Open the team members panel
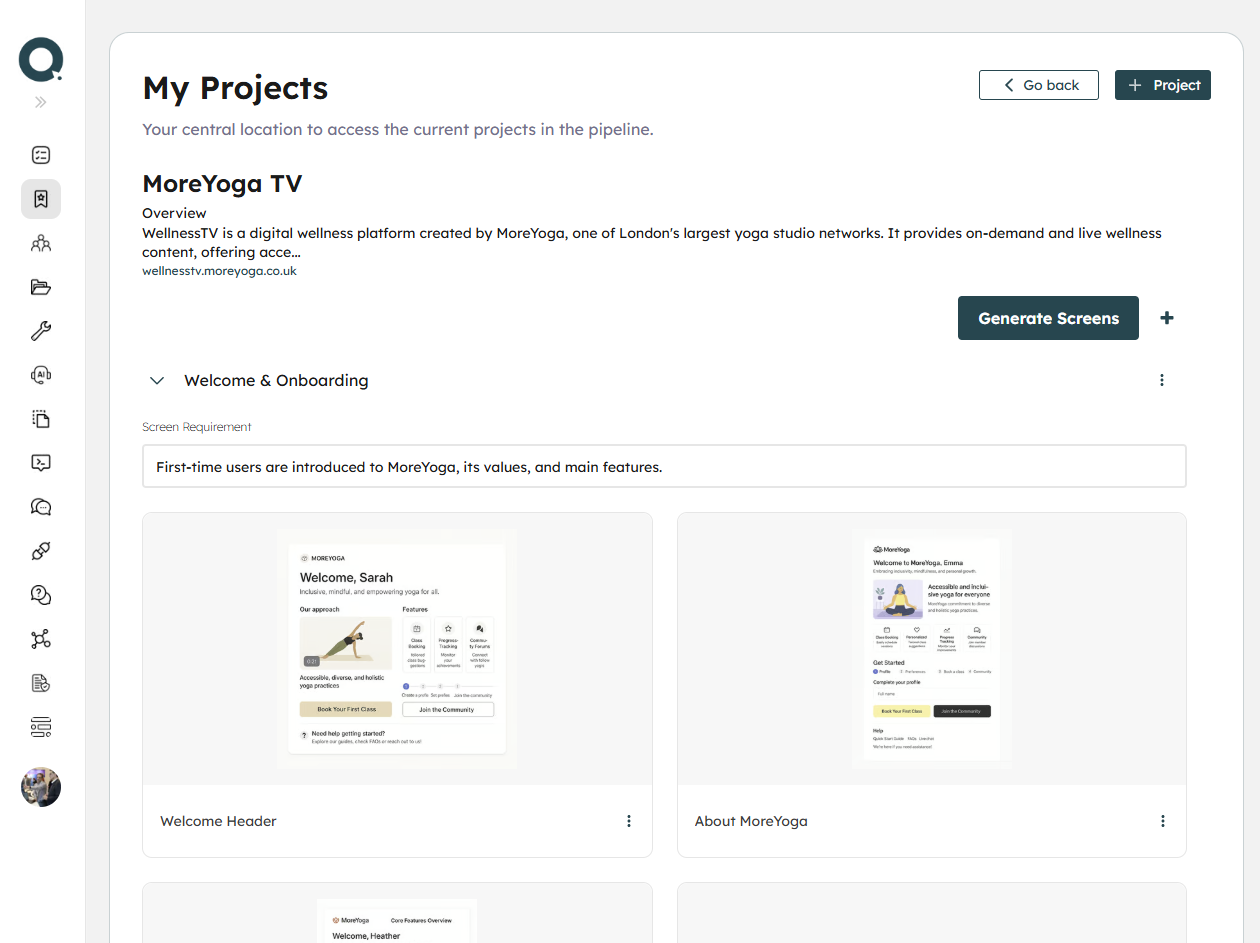Screen dimensions: 1260x943 tap(40, 243)
